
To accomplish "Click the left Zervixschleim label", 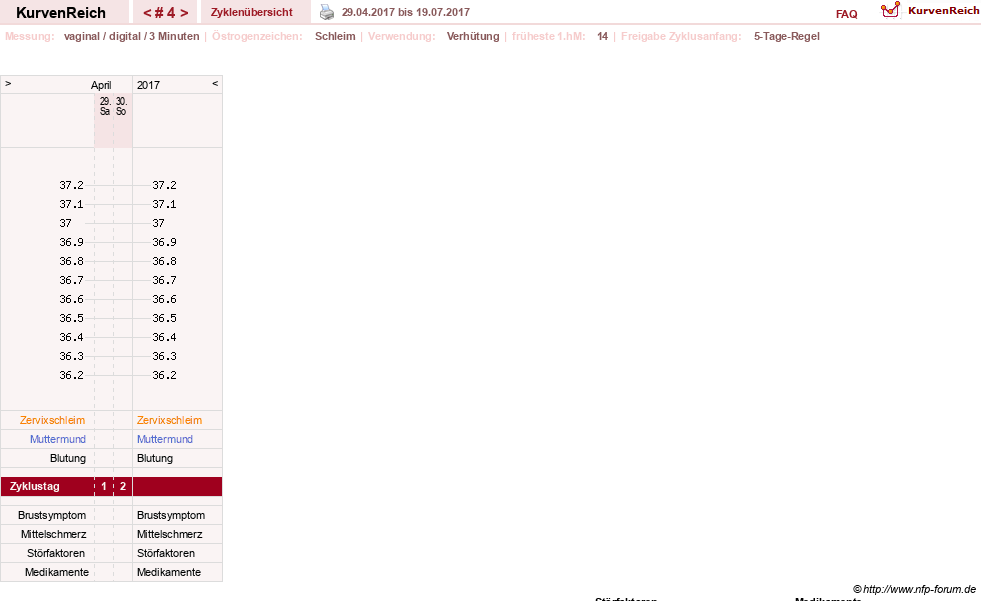I will [52, 420].
